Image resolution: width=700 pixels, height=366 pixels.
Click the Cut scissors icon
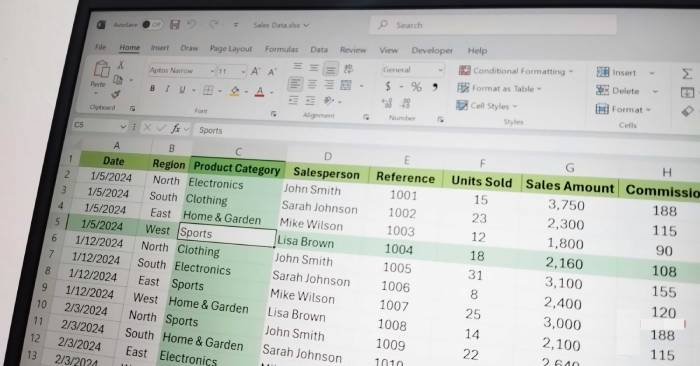point(121,65)
